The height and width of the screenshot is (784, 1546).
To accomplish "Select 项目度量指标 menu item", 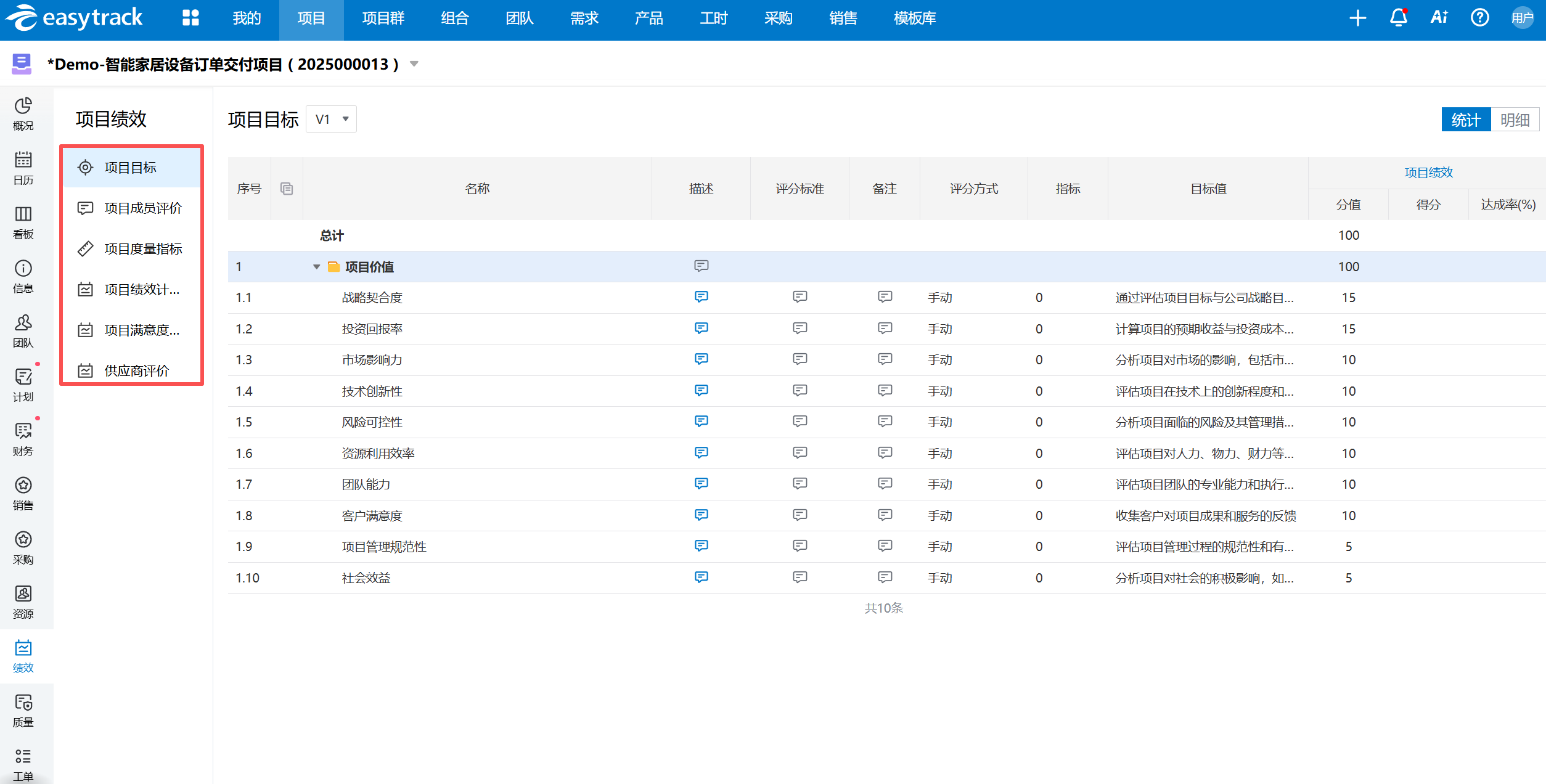I will tap(132, 248).
